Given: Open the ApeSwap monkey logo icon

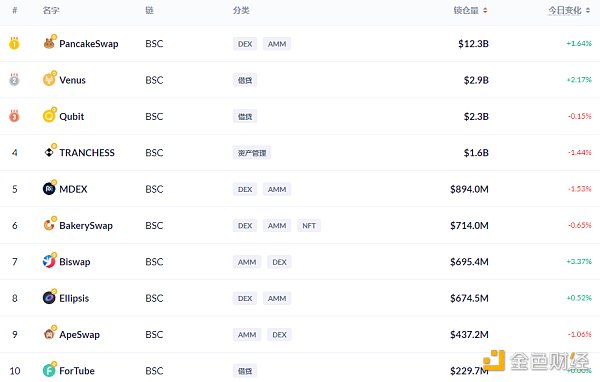Looking at the screenshot, I should click(x=49, y=334).
